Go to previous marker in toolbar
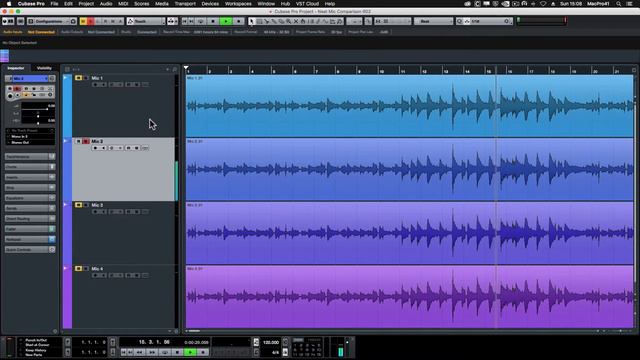 tap(184, 21)
